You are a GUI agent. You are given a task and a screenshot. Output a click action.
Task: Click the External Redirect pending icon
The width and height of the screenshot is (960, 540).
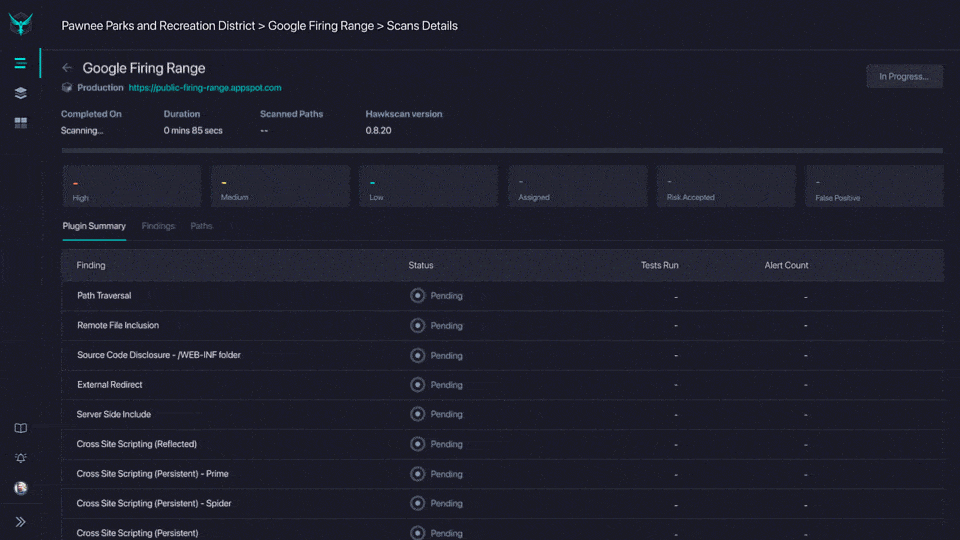click(418, 384)
